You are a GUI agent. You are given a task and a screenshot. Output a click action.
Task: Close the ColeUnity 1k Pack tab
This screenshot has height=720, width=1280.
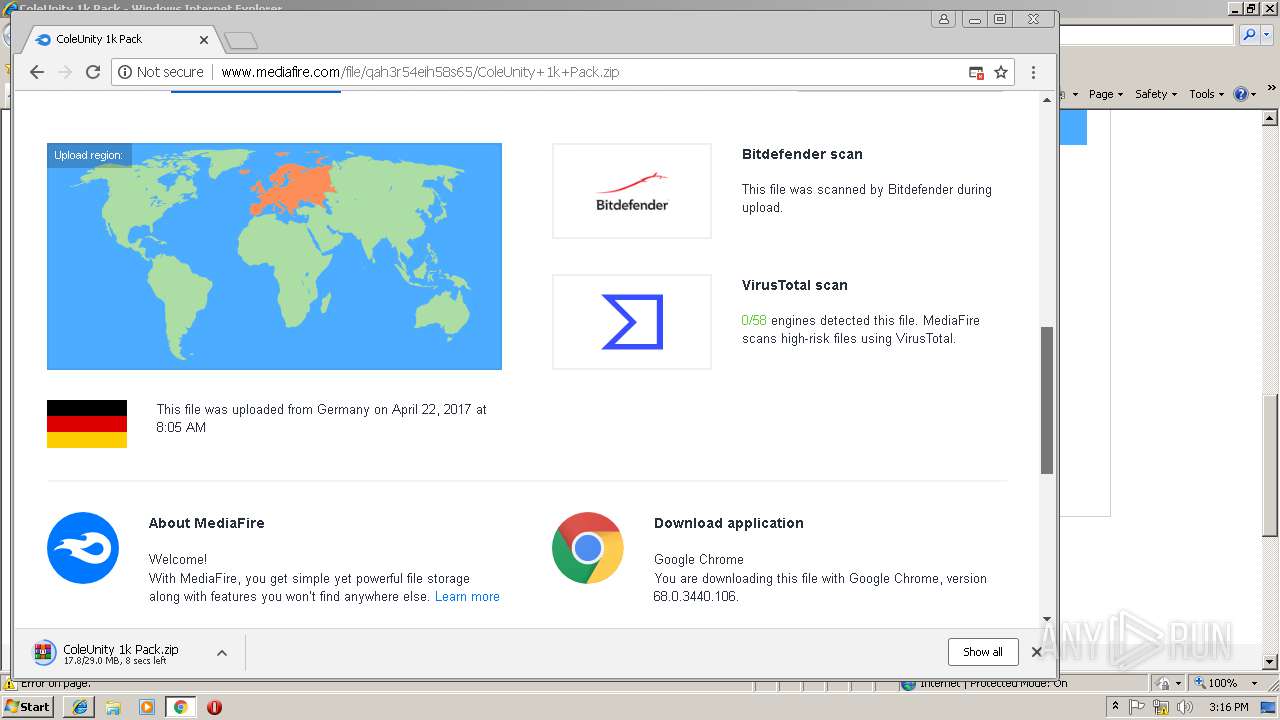[x=204, y=40]
